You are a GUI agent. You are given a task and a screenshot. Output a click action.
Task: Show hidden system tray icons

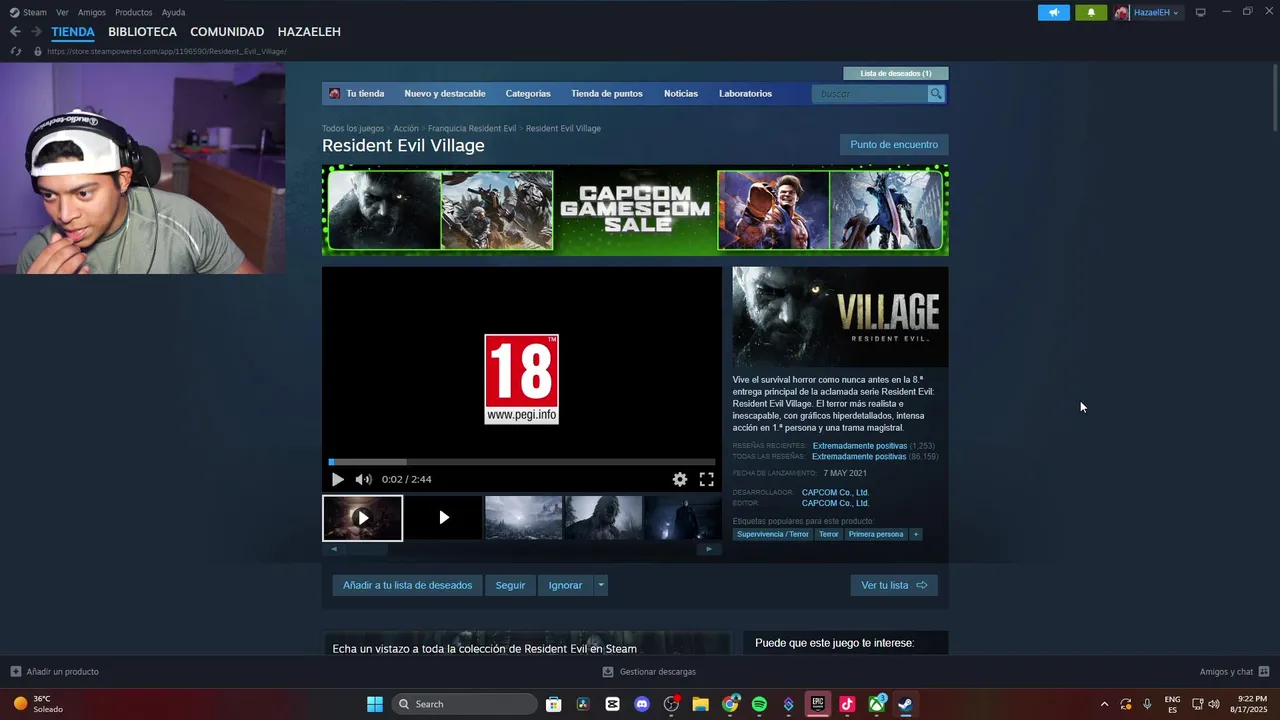point(1104,704)
